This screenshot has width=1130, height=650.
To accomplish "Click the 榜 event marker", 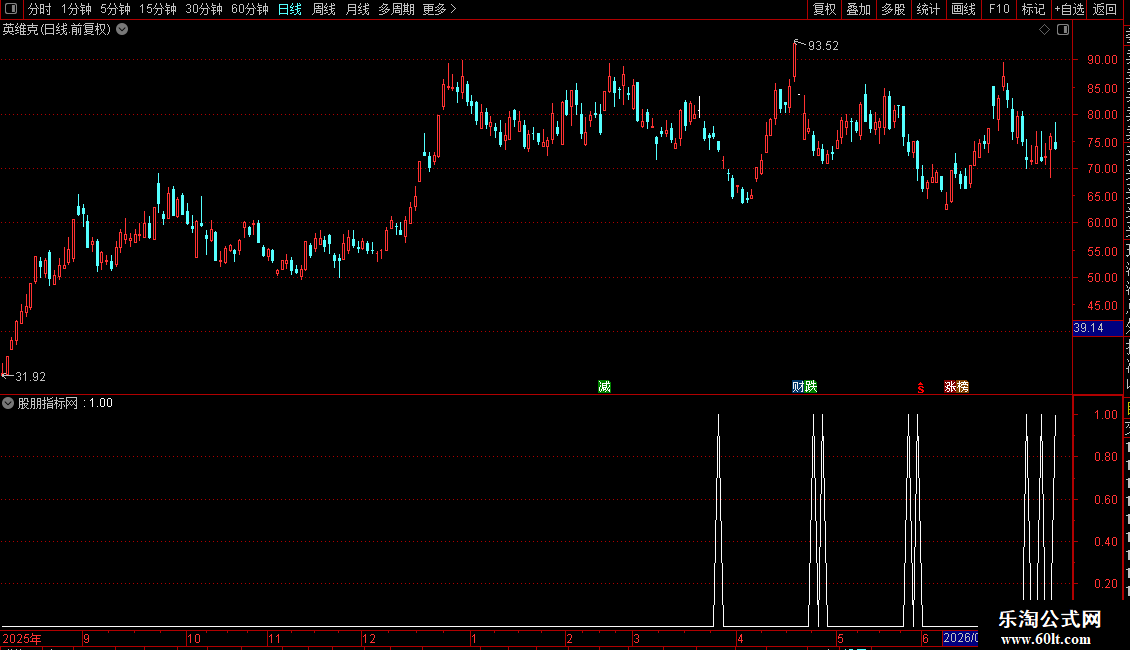I will [963, 387].
